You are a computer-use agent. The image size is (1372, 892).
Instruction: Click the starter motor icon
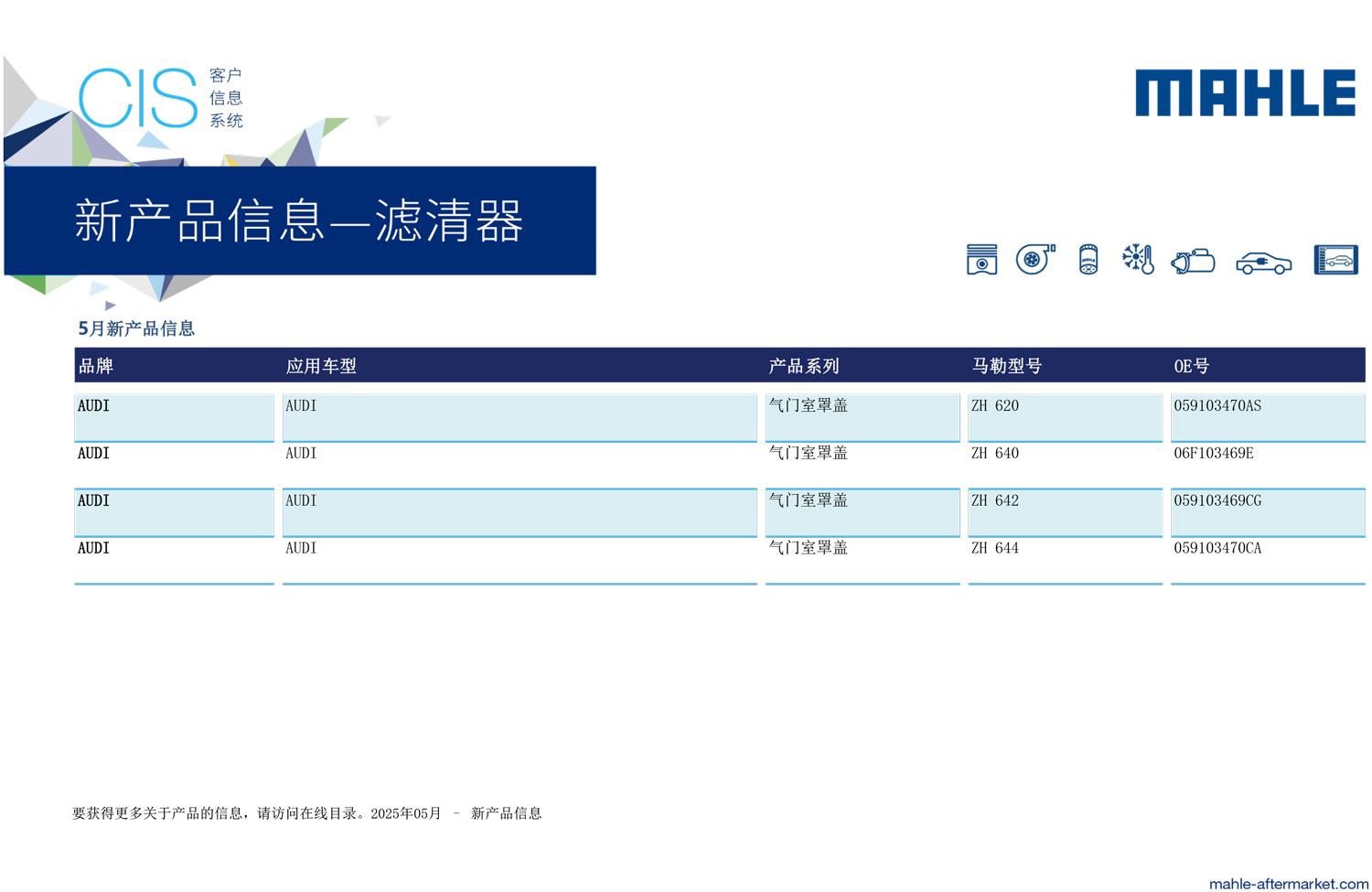tap(1193, 262)
